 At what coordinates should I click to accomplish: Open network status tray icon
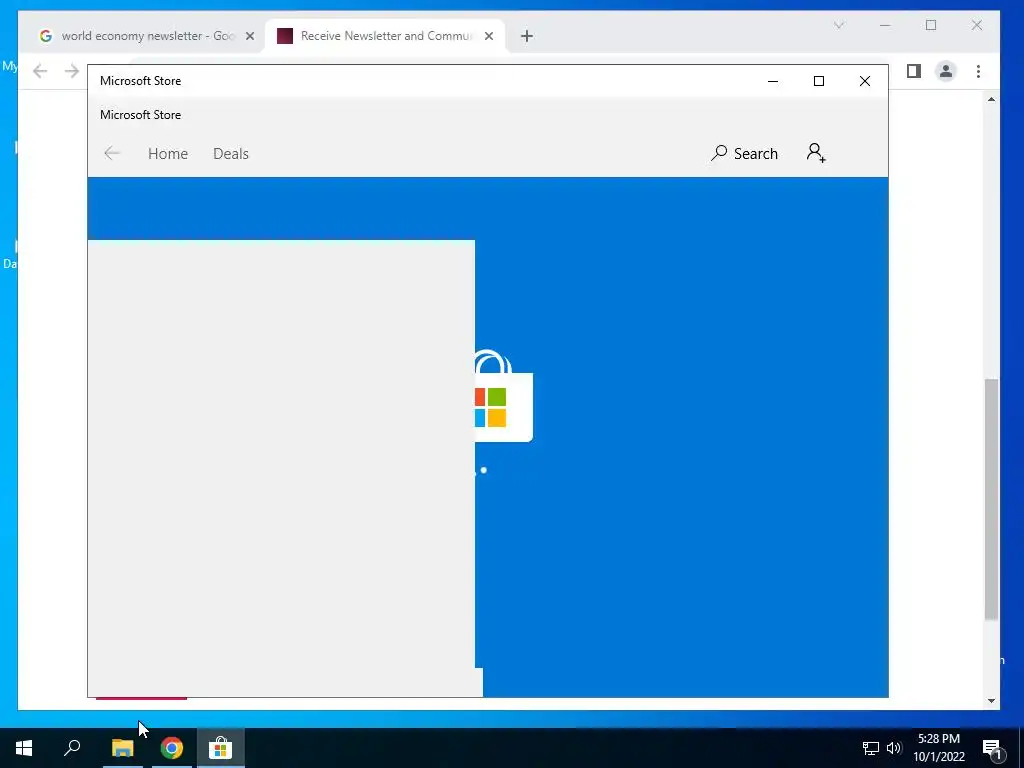[871, 748]
